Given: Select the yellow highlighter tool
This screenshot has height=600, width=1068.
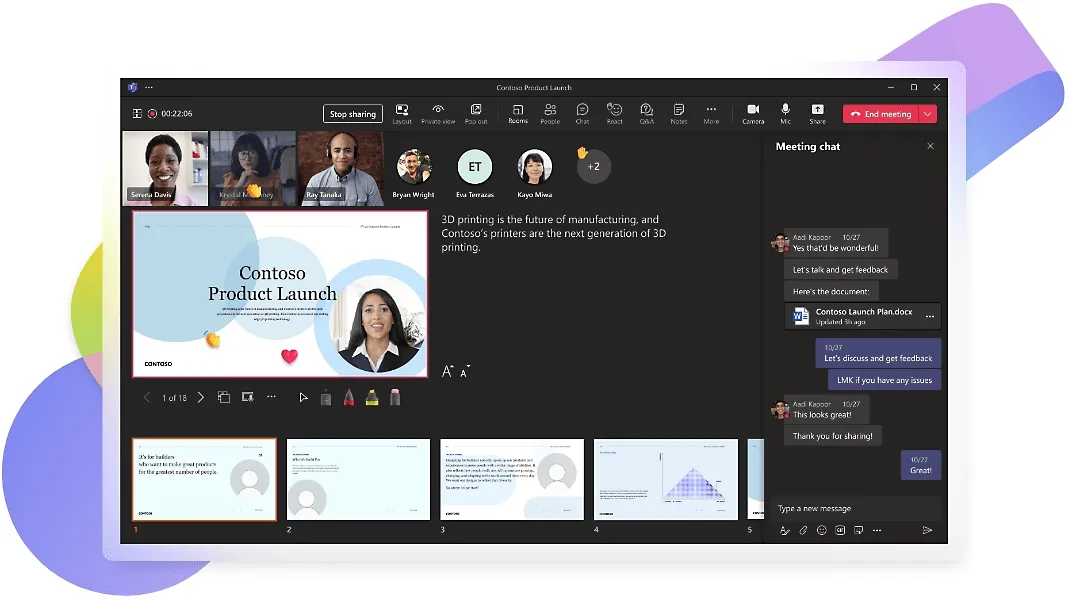Looking at the screenshot, I should (372, 398).
